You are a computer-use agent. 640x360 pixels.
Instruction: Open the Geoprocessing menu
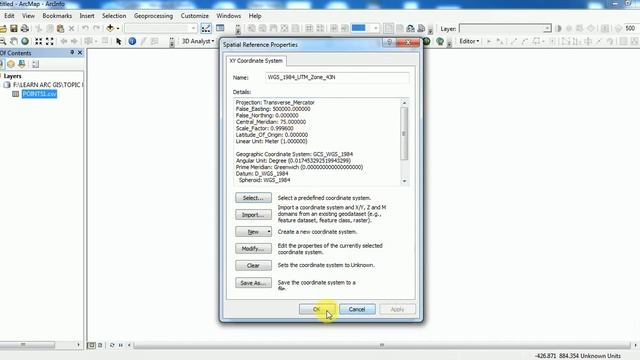[x=153, y=16]
